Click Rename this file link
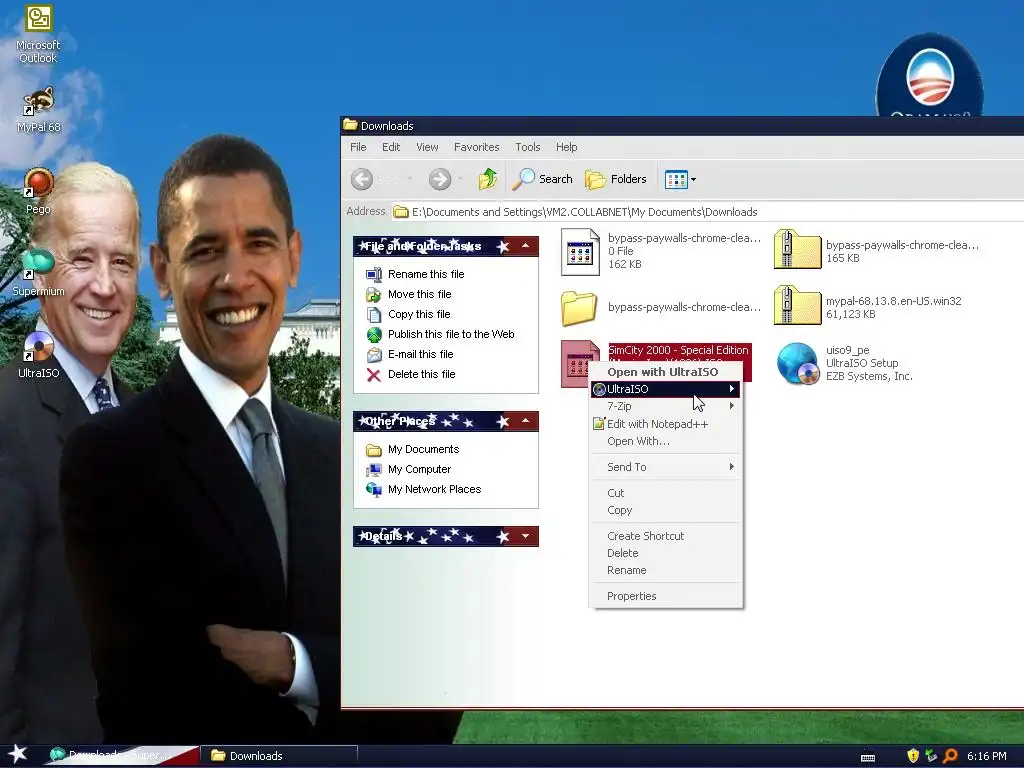This screenshot has width=1024, height=768. 426,274
